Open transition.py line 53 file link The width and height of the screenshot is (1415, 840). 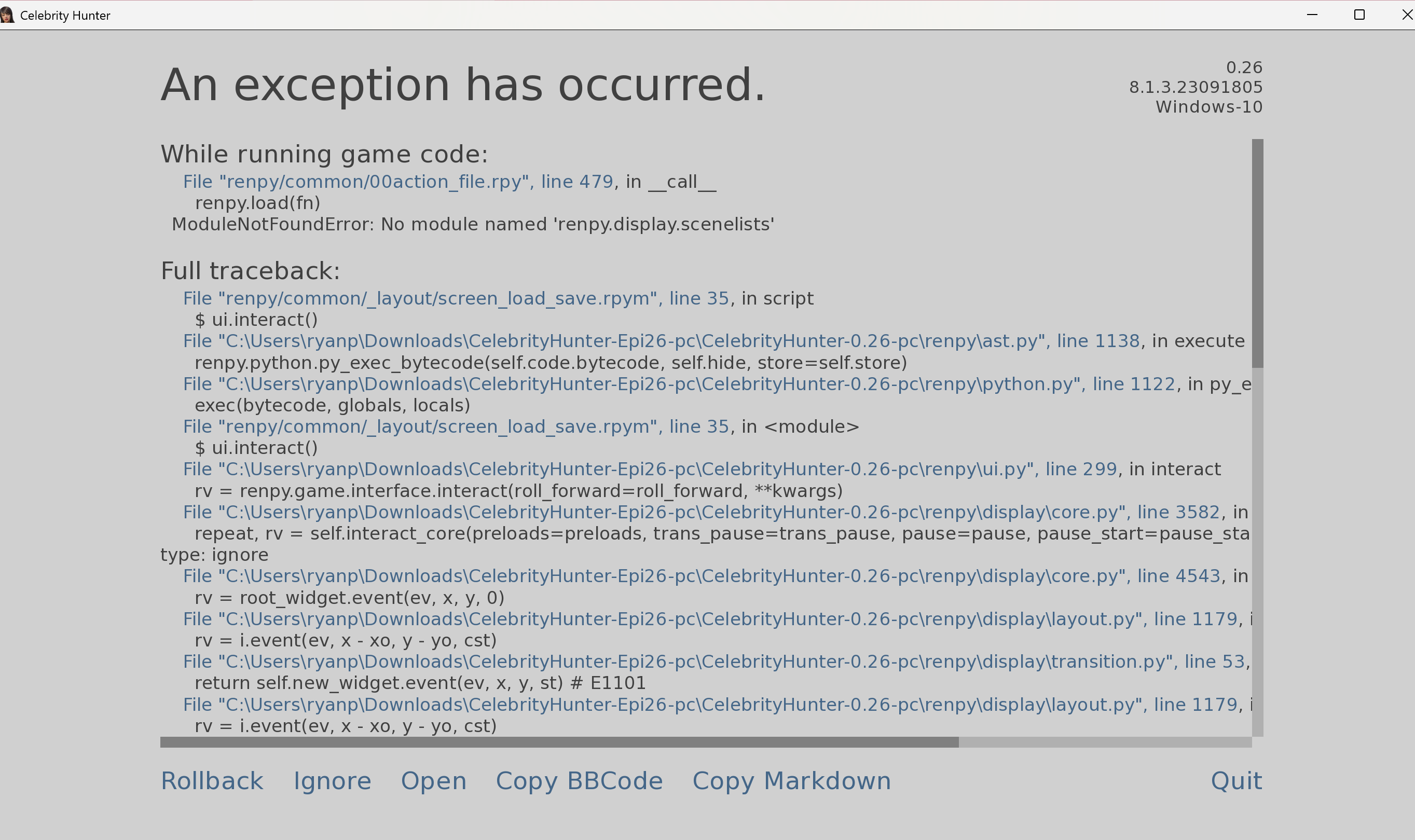713,662
